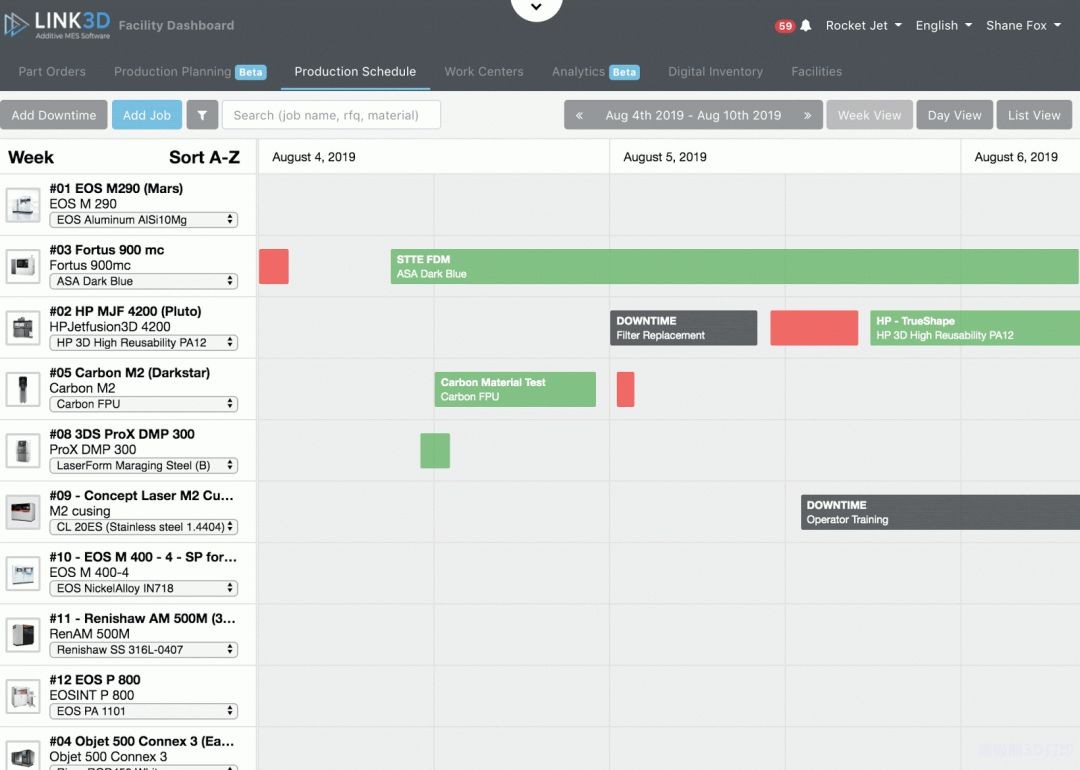
Task: Select the #11 Renishaw AM 500M thumbnail
Action: (x=23, y=634)
